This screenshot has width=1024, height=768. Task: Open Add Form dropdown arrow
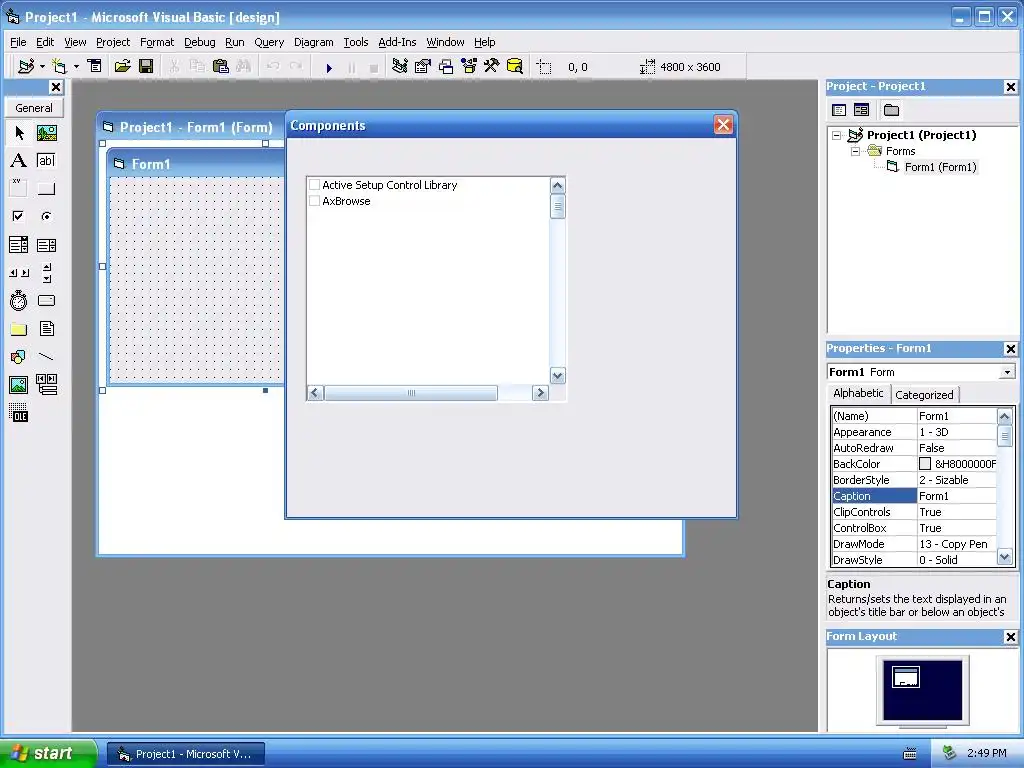(76, 67)
